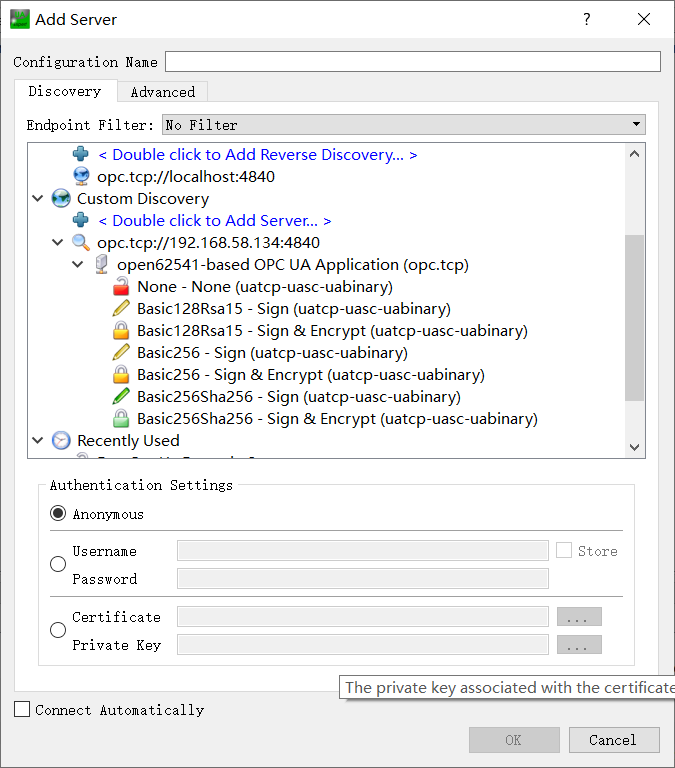Screen dimensions: 675x768
Task: Click the pencil icon of Basic256 - Sign
Action: point(121,352)
